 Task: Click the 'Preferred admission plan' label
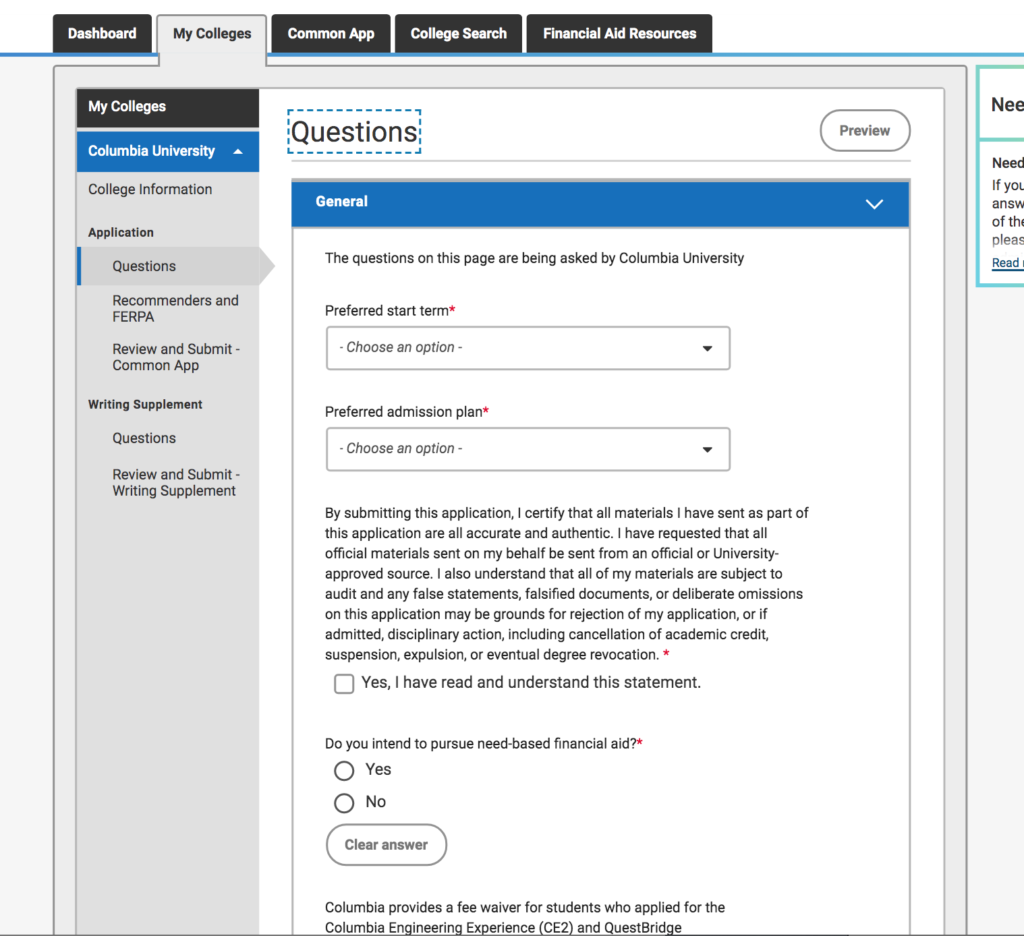pos(407,412)
